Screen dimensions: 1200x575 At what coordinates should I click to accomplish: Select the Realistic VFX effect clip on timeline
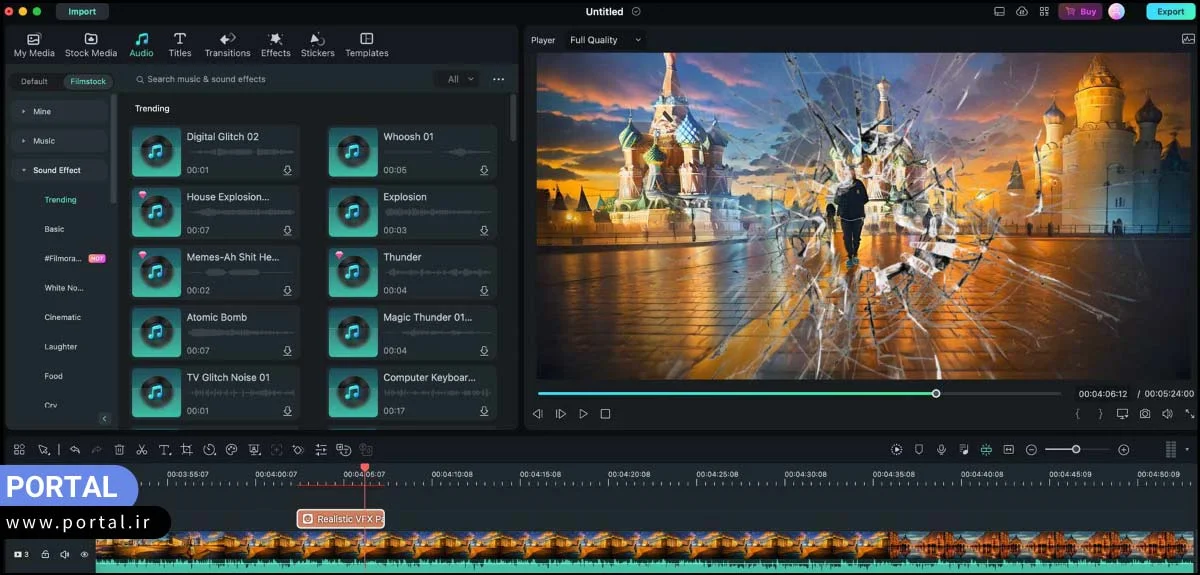(341, 519)
